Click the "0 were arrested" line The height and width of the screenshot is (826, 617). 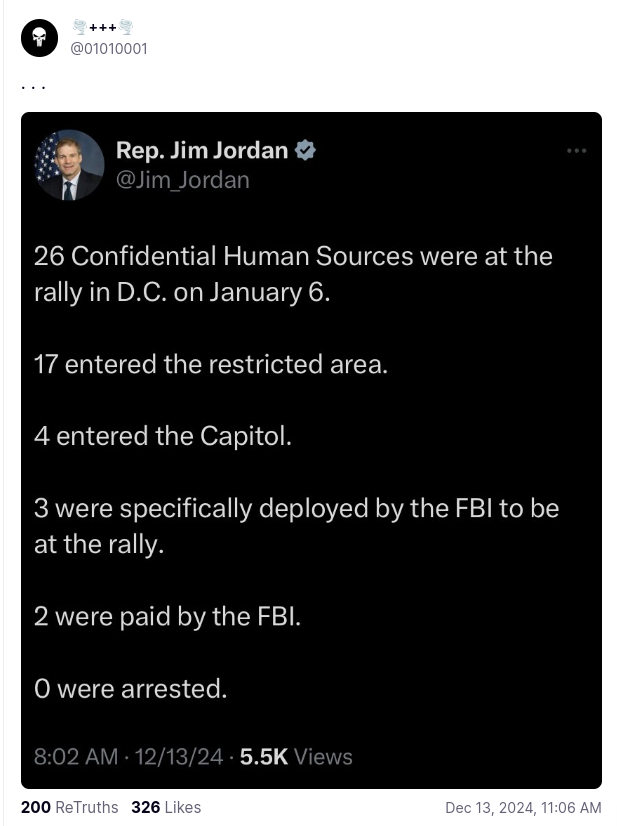coord(130,688)
